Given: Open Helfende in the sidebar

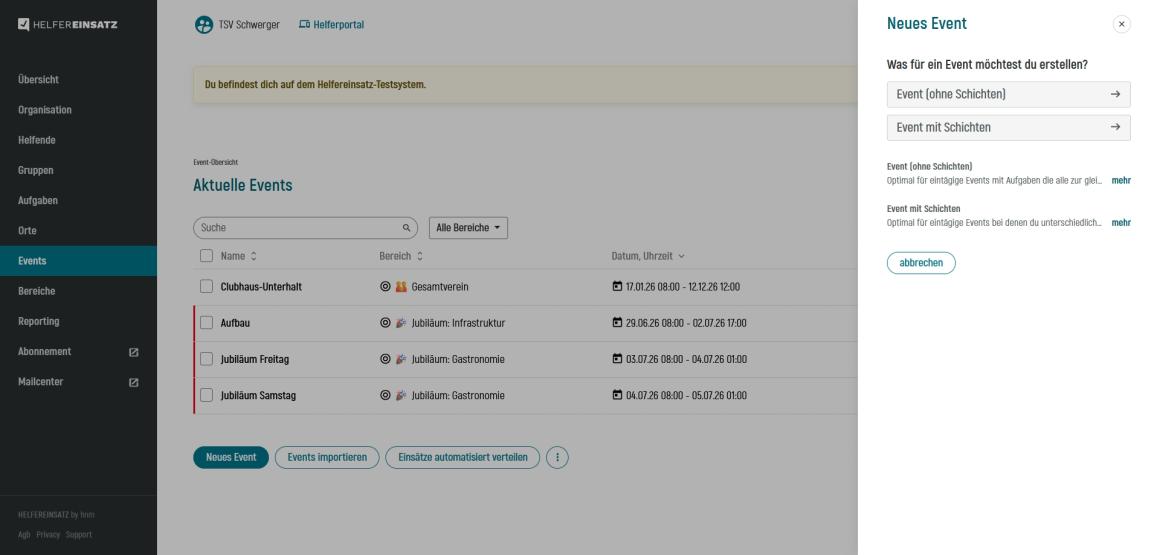Looking at the screenshot, I should tap(37, 140).
